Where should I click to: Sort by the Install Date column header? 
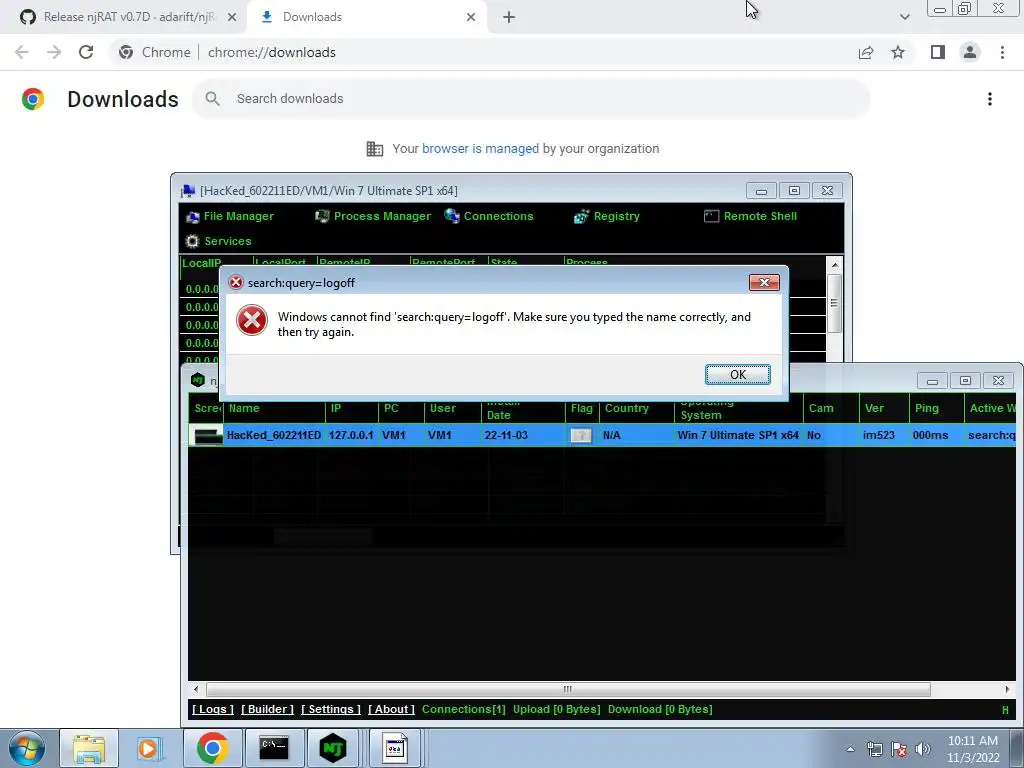point(522,408)
